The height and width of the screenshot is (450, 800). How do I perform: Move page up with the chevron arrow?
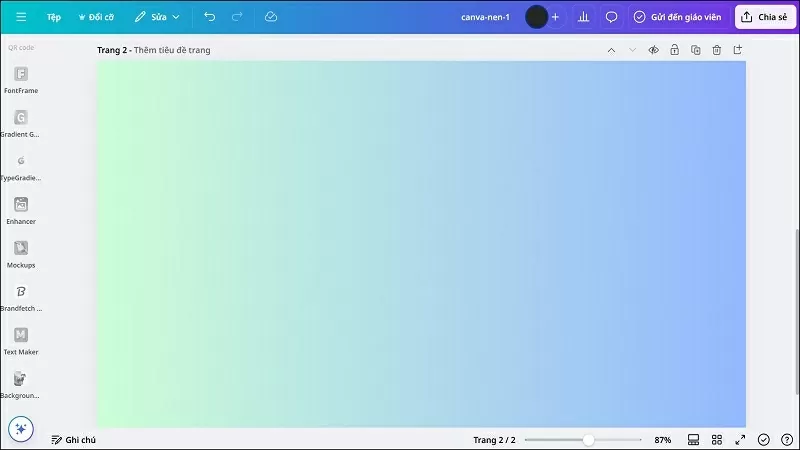pos(611,50)
